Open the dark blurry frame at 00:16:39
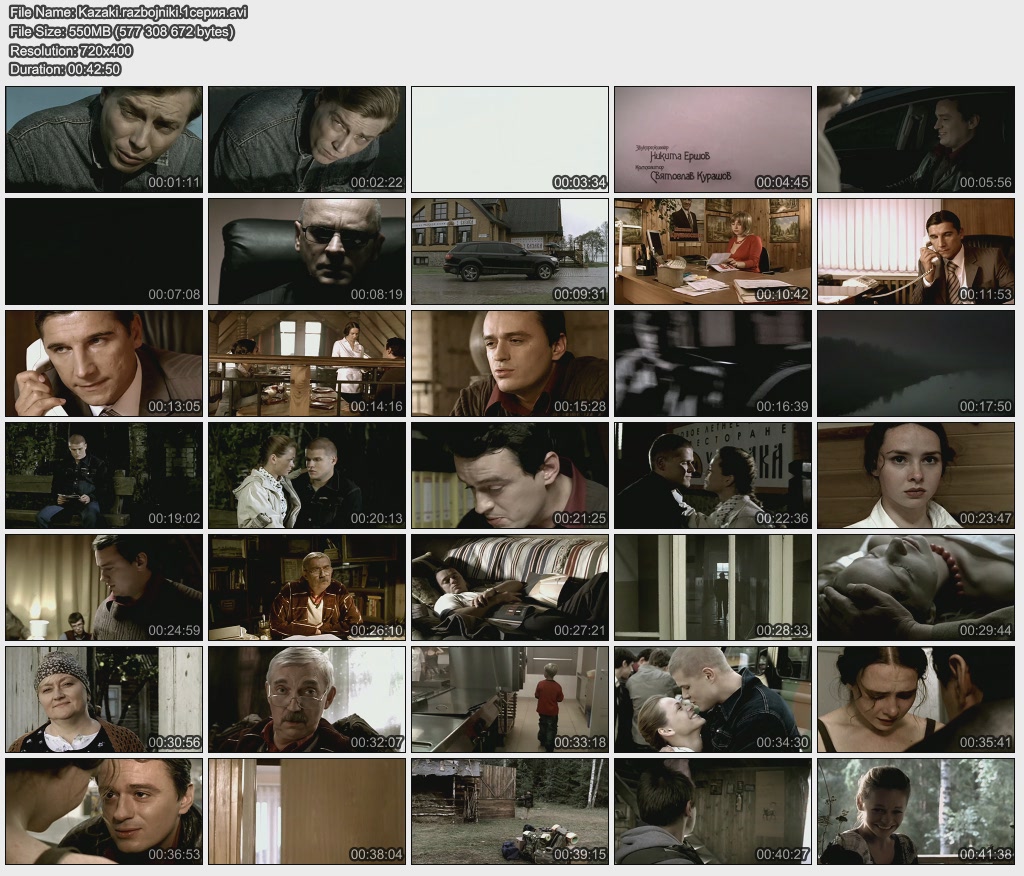The width and height of the screenshot is (1024, 876). point(713,363)
